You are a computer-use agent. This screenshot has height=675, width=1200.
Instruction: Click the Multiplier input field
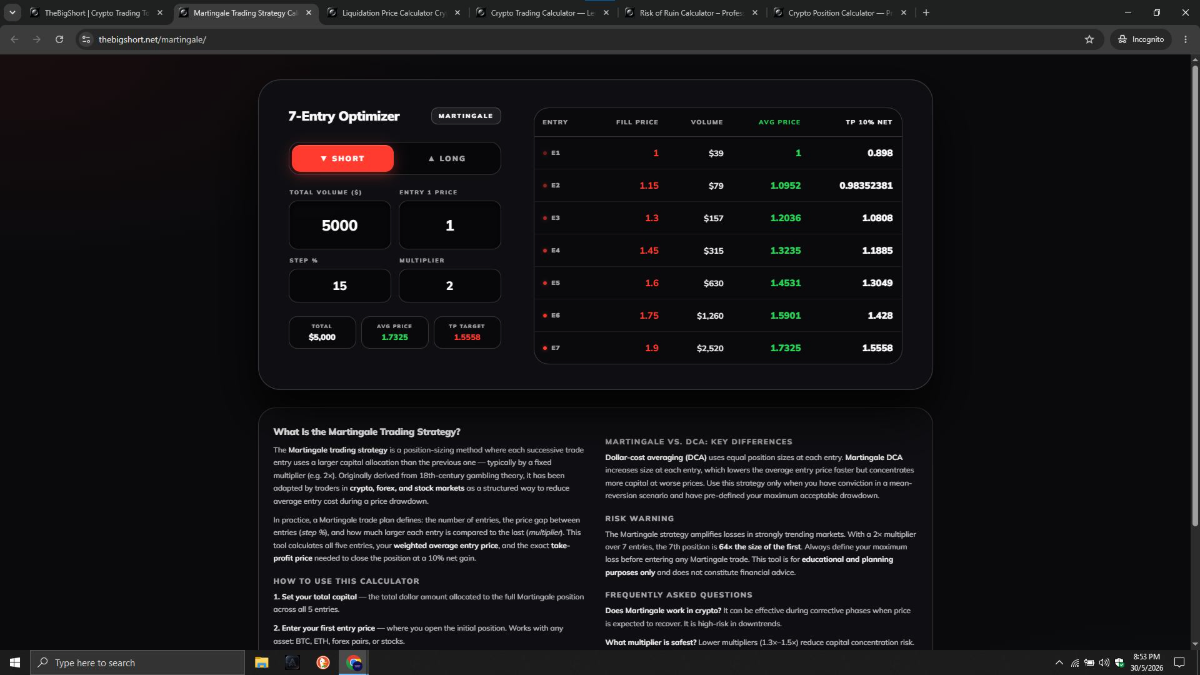[450, 285]
